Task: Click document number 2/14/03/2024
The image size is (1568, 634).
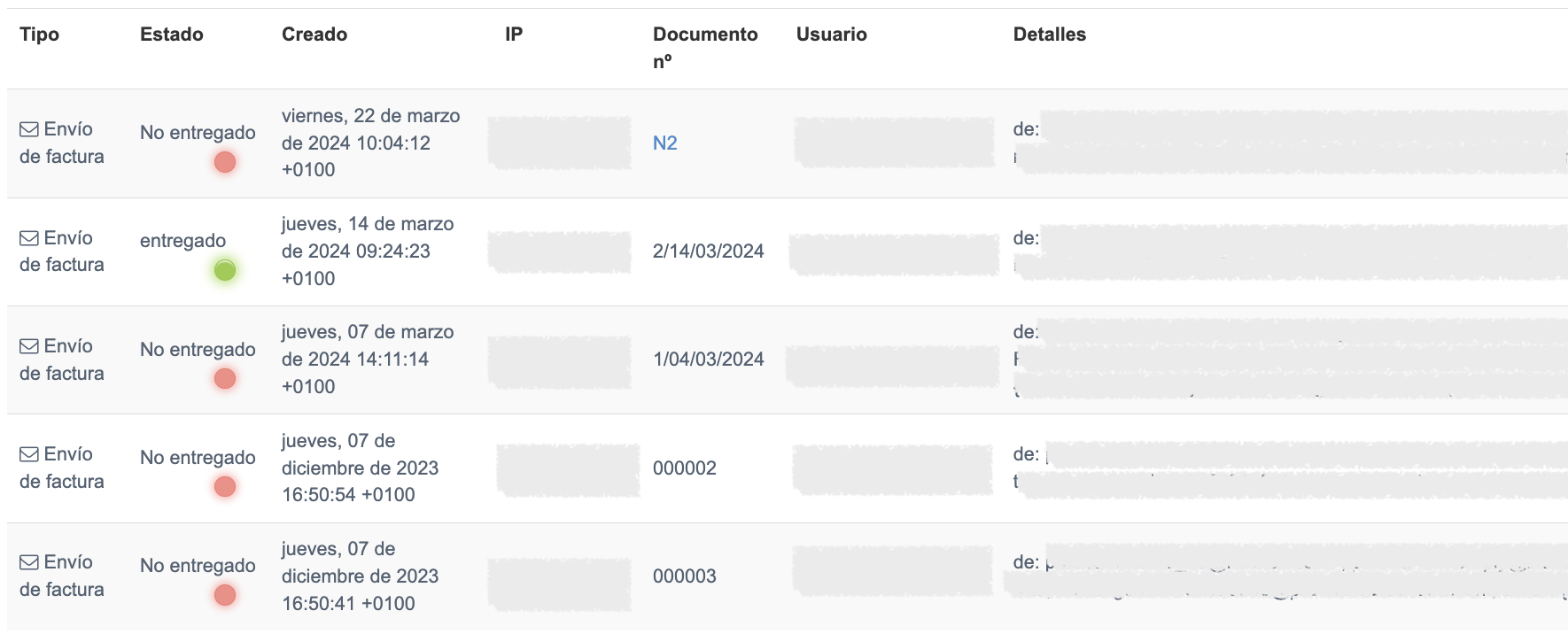Action: click(708, 251)
